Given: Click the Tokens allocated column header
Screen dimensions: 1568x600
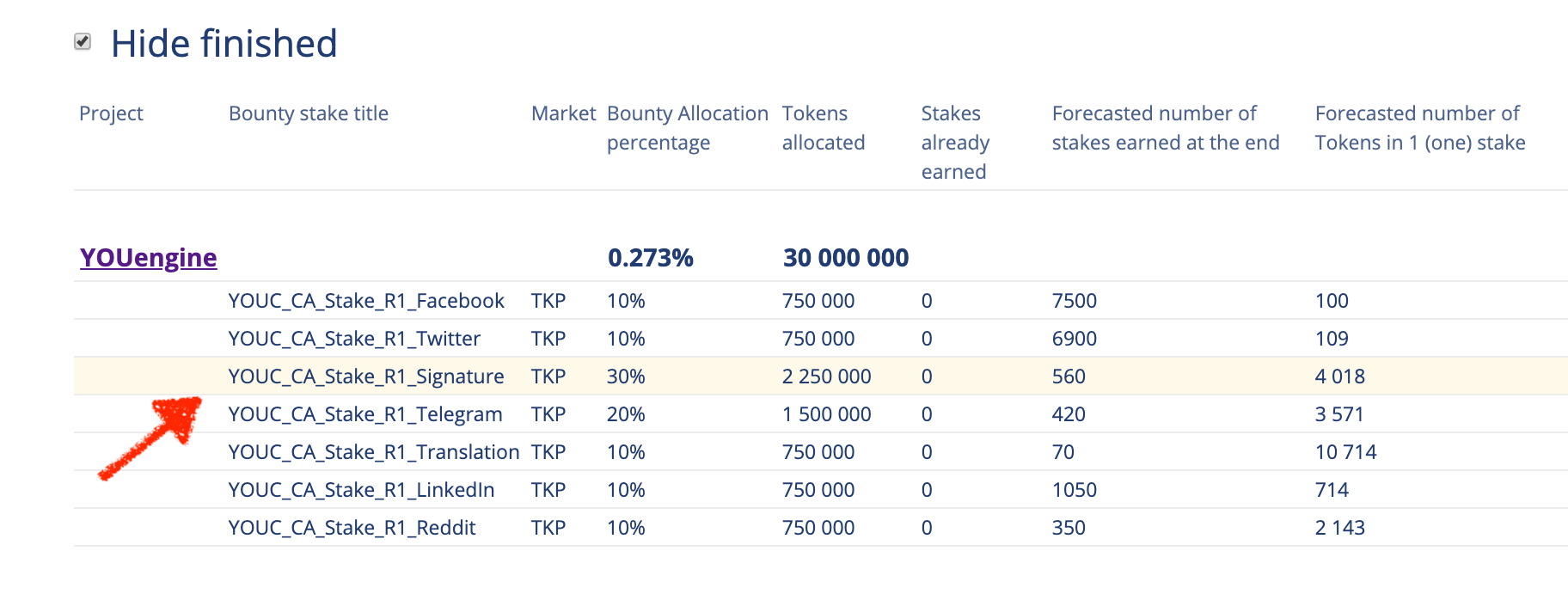Looking at the screenshot, I should pos(823,128).
